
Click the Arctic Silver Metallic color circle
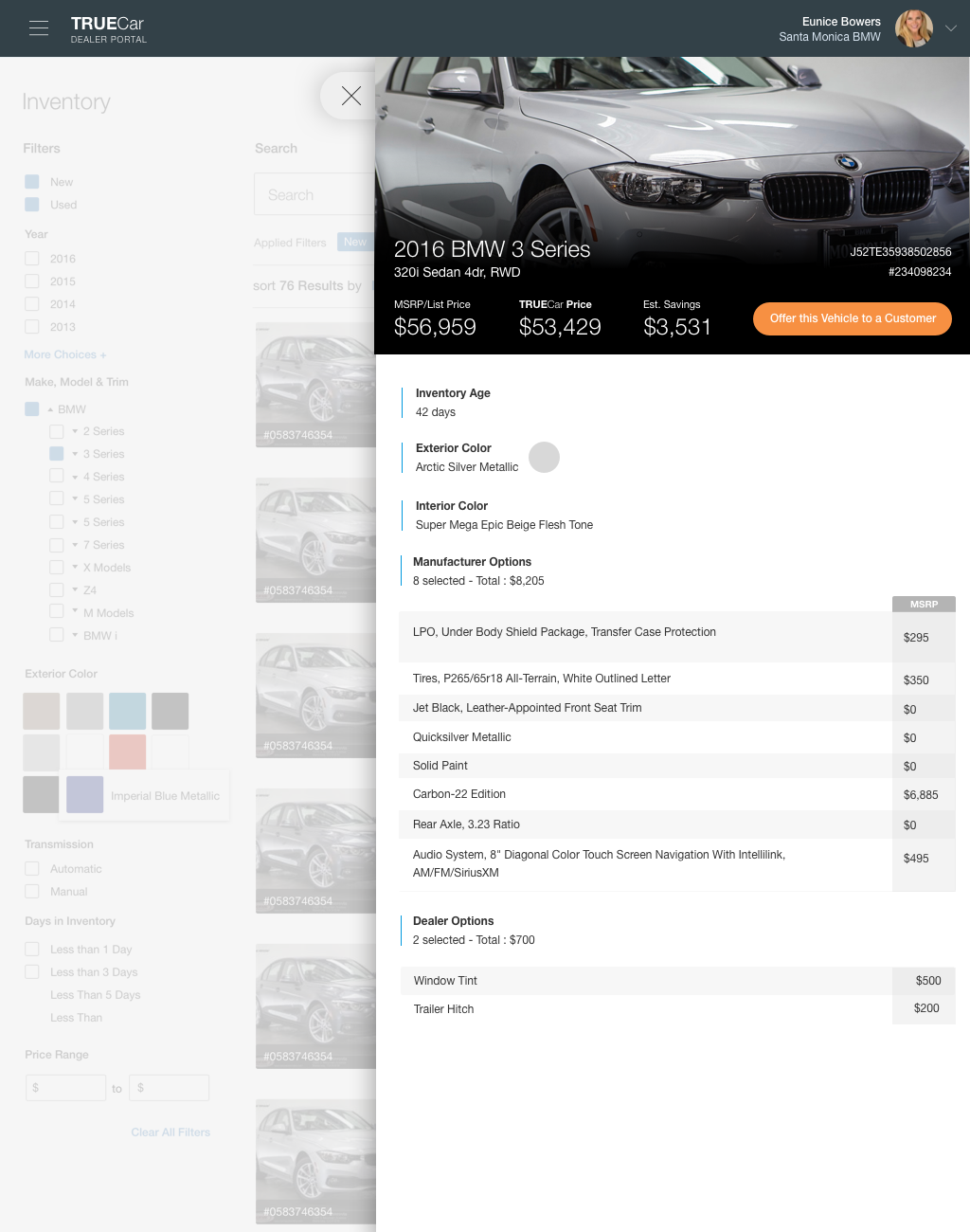545,457
